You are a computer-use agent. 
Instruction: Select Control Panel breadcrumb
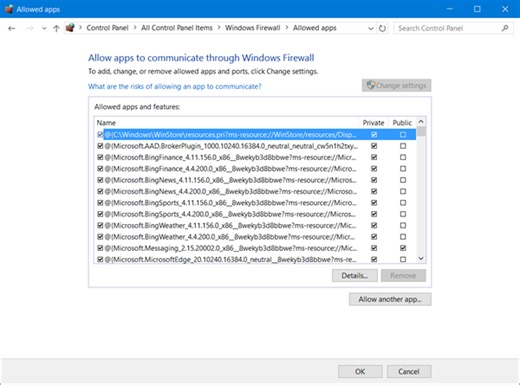tap(107, 28)
